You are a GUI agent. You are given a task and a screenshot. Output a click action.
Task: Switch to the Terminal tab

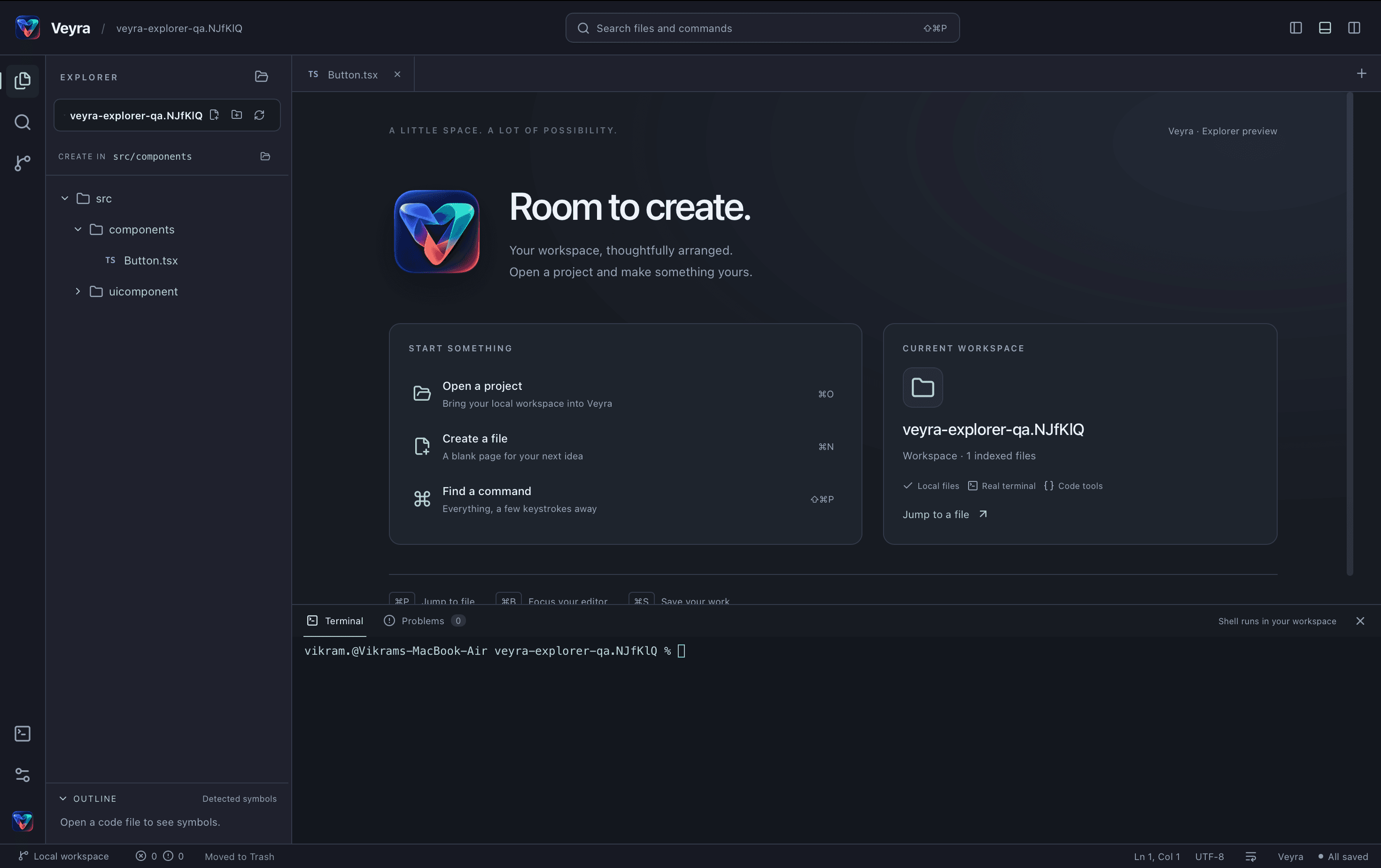[335, 621]
